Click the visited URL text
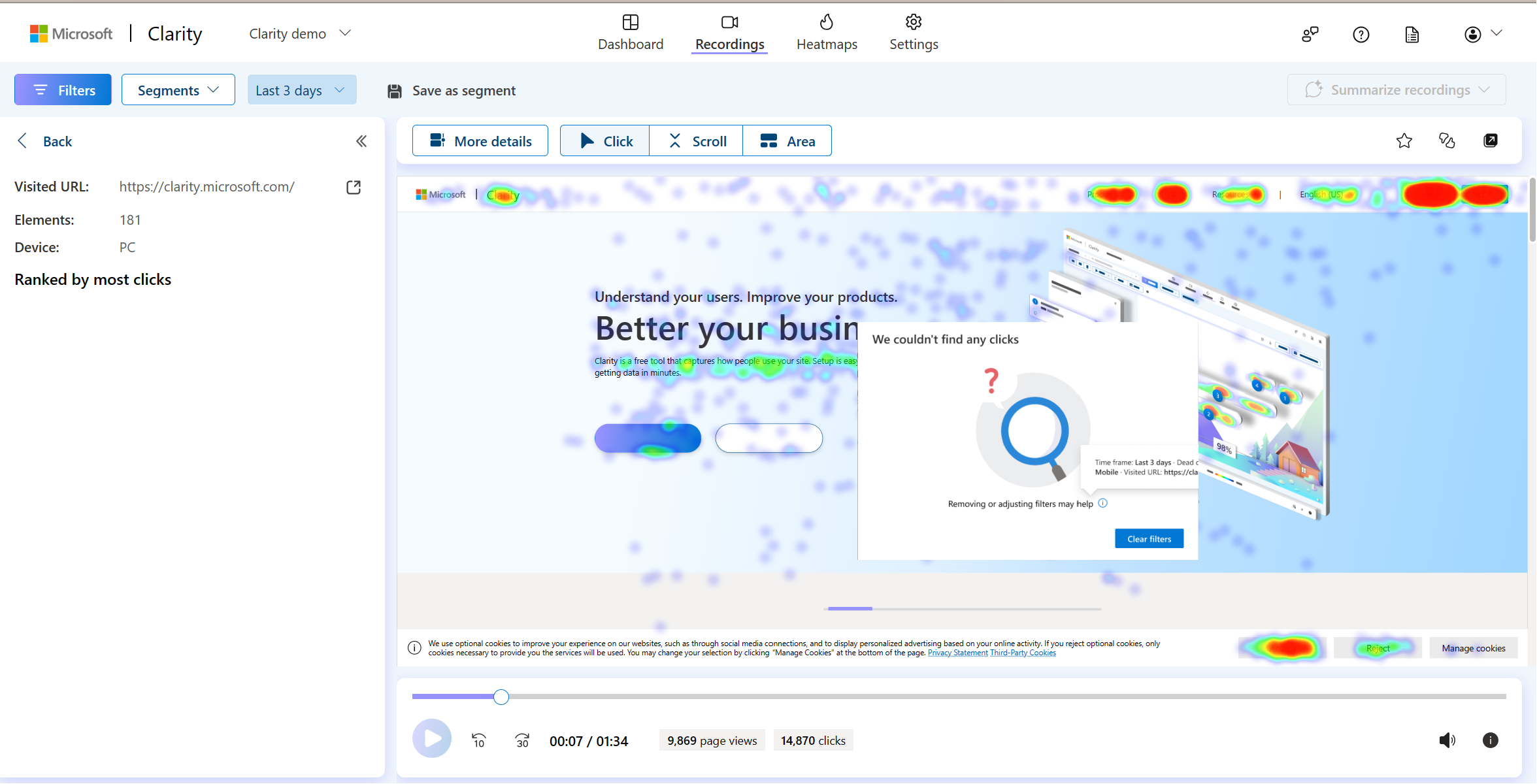1537x784 pixels. (207, 187)
